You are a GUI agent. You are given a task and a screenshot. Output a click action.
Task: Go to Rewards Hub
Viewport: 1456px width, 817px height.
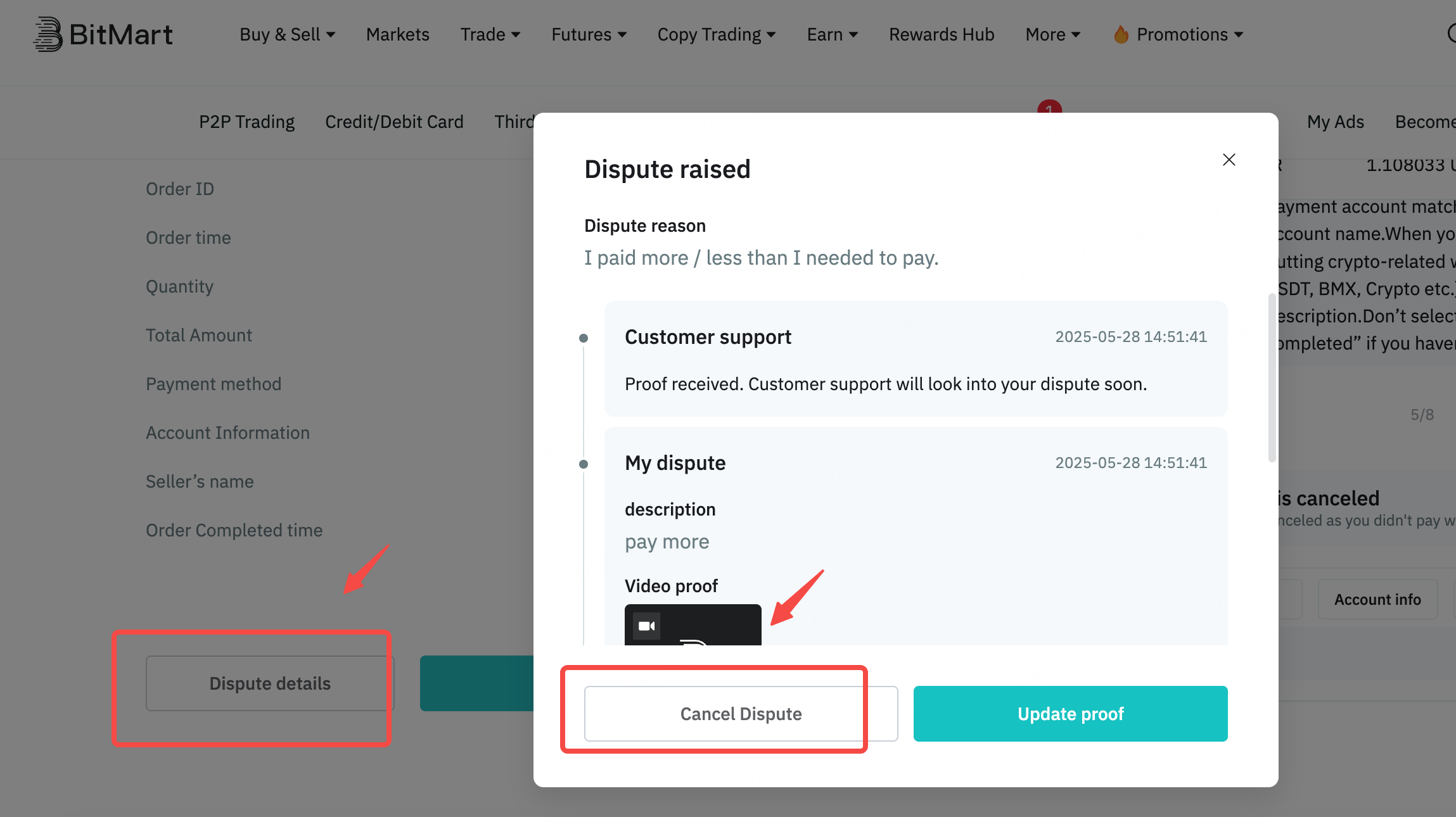pos(942,34)
